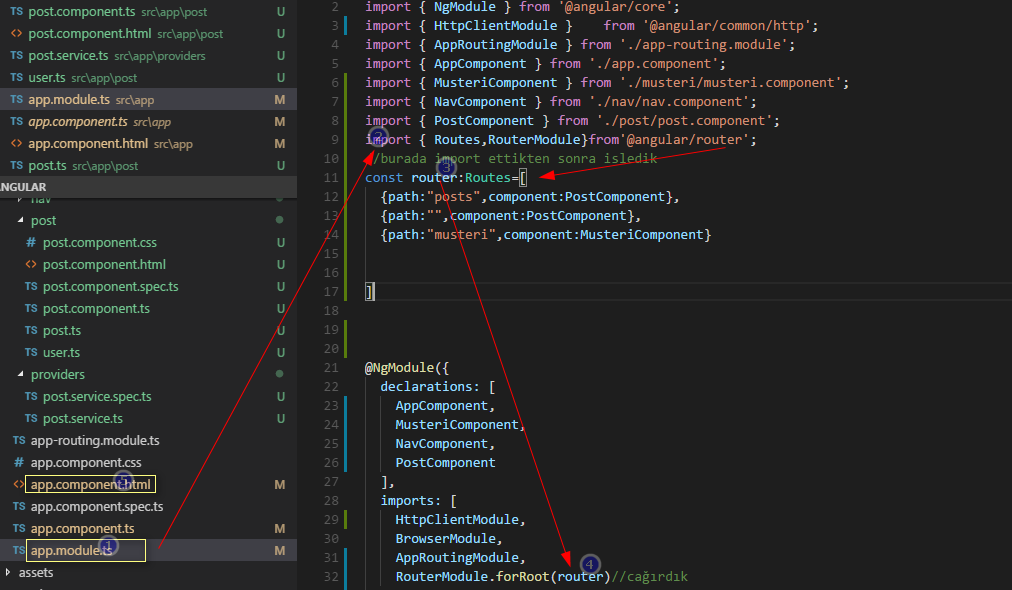
Task: Click 'RouterModule.forRoot' on line 32
Action: pos(472,576)
